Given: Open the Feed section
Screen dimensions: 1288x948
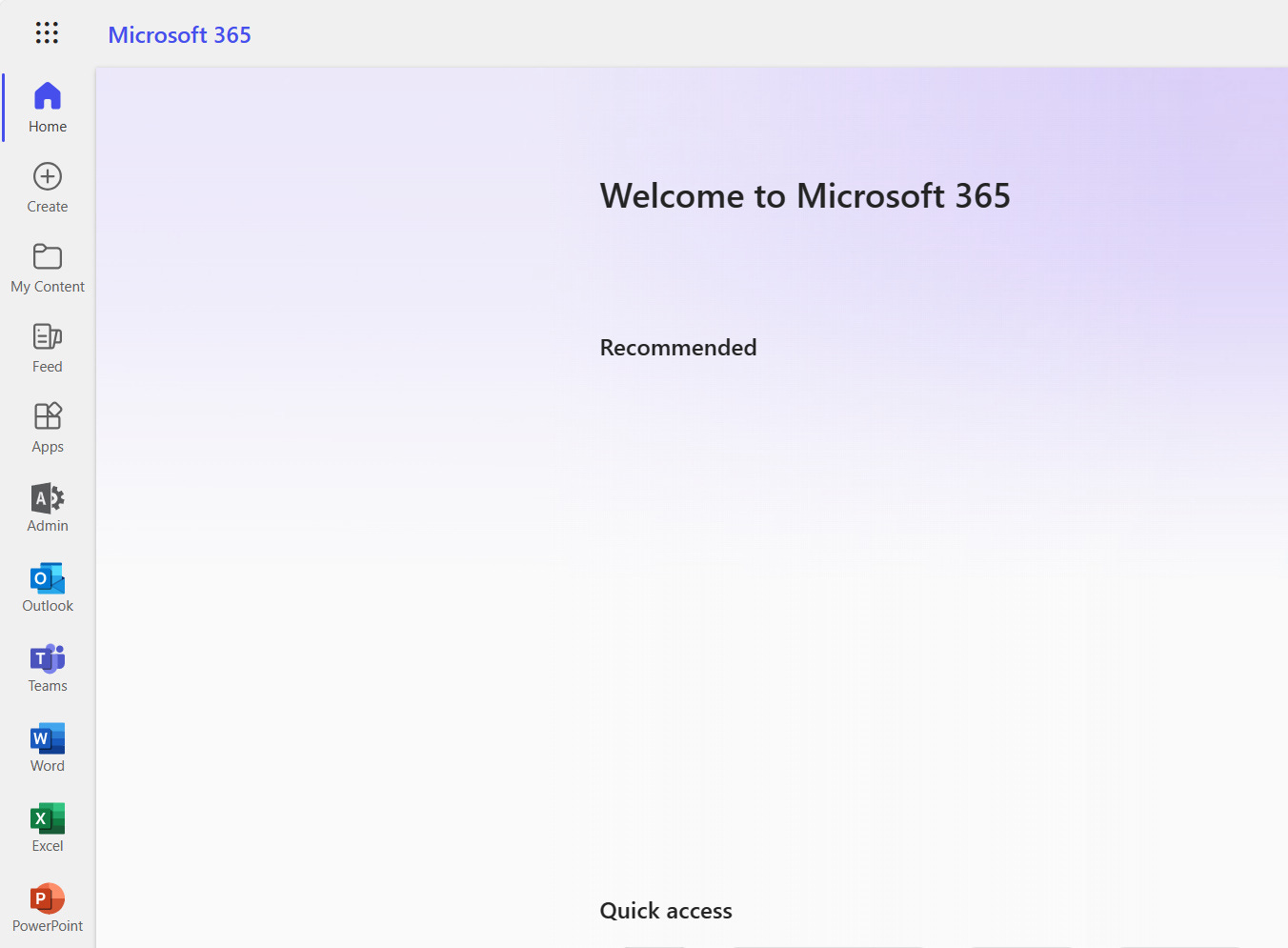Looking at the screenshot, I should pos(48,348).
